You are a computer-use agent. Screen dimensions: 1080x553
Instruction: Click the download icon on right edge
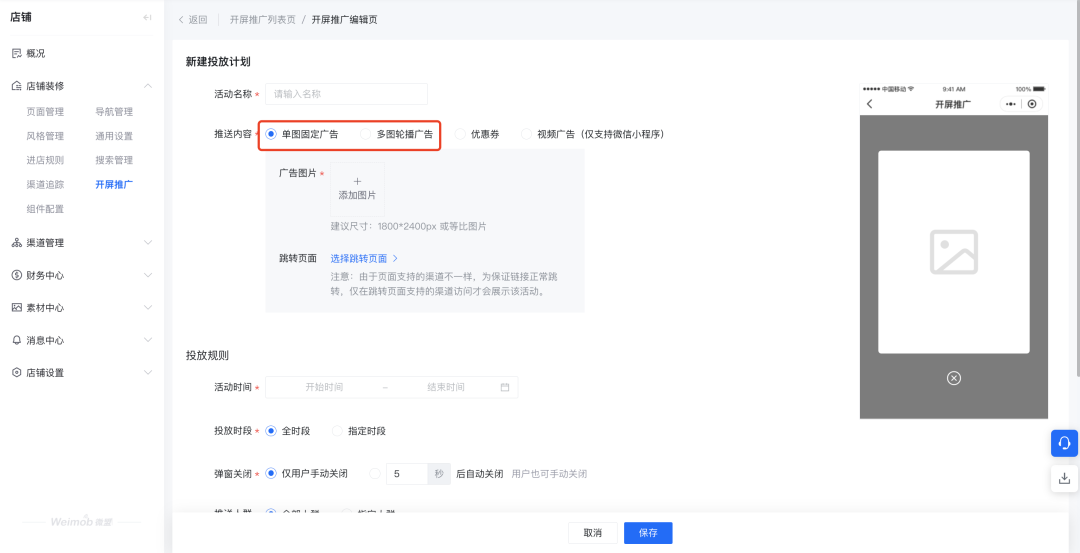pyautogui.click(x=1064, y=478)
